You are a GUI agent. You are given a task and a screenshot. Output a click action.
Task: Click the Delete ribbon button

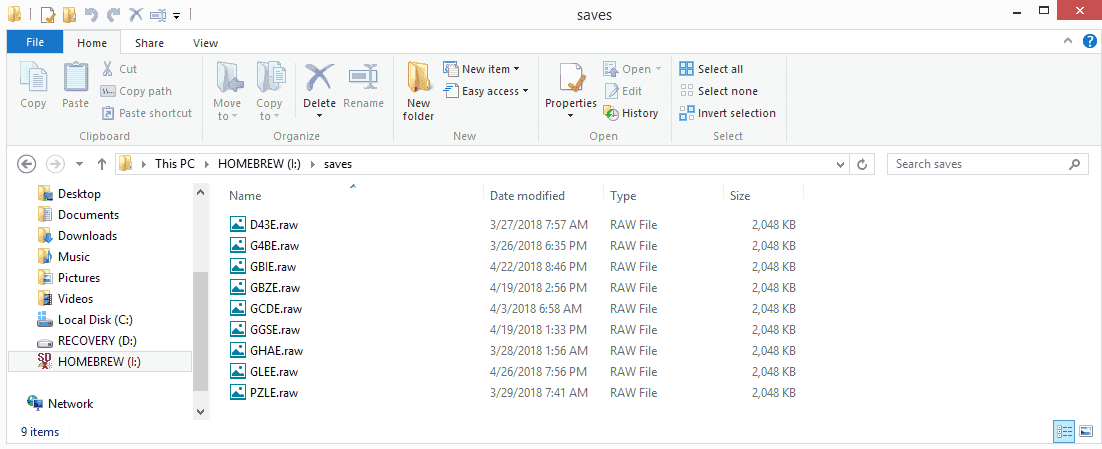pos(319,91)
